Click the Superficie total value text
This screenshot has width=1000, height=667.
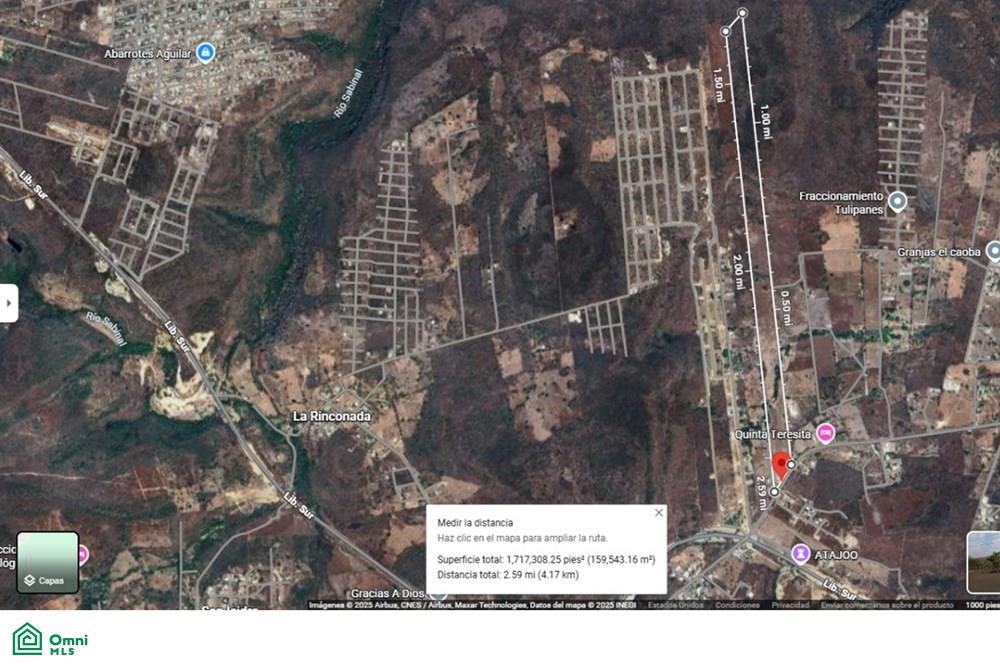tap(547, 559)
